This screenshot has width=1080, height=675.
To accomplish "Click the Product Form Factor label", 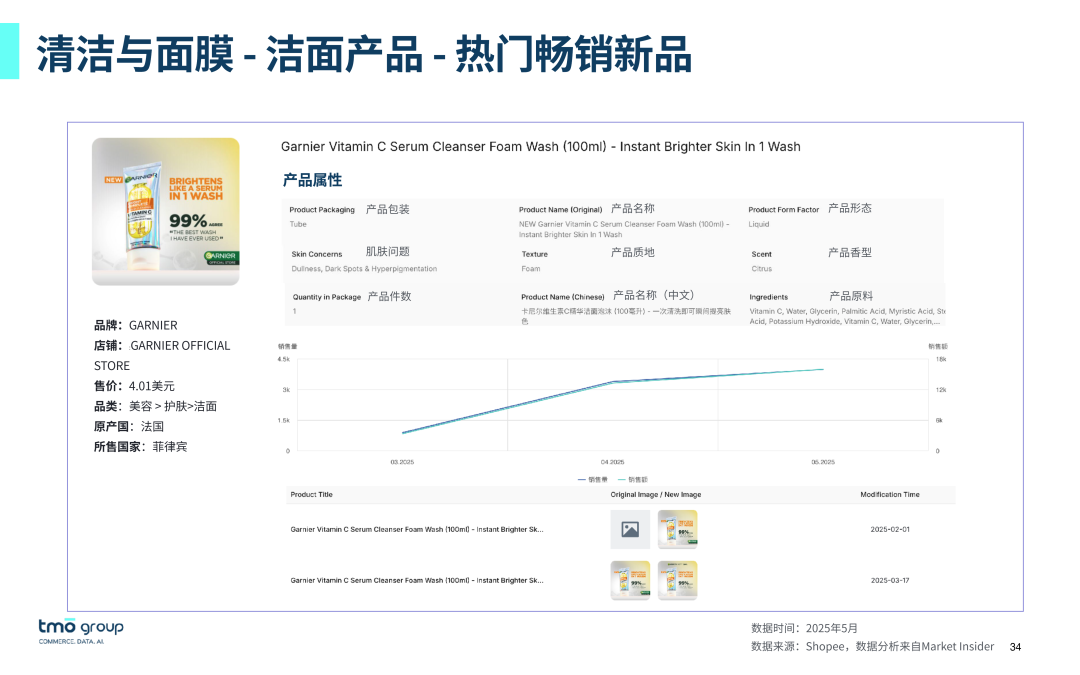I will coord(784,210).
